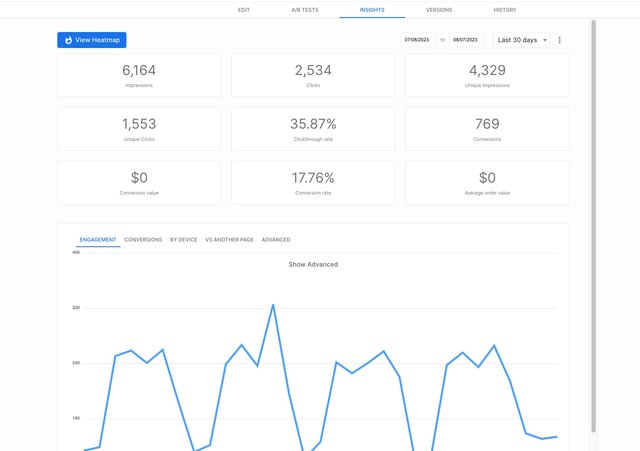This screenshot has width=640, height=451.
Task: Click the Show Advanced link
Action: [x=313, y=264]
